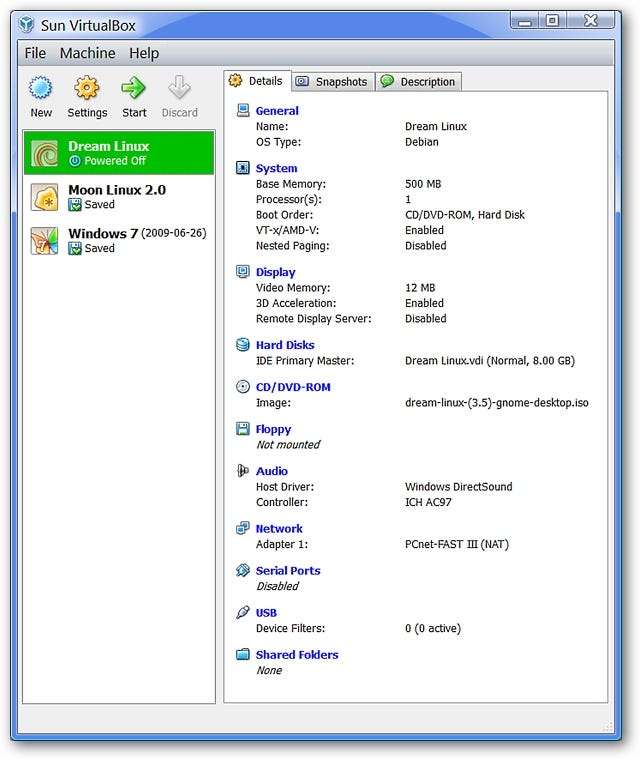Select the Details tab
The height and width of the screenshot is (759, 640).
pyautogui.click(x=257, y=81)
